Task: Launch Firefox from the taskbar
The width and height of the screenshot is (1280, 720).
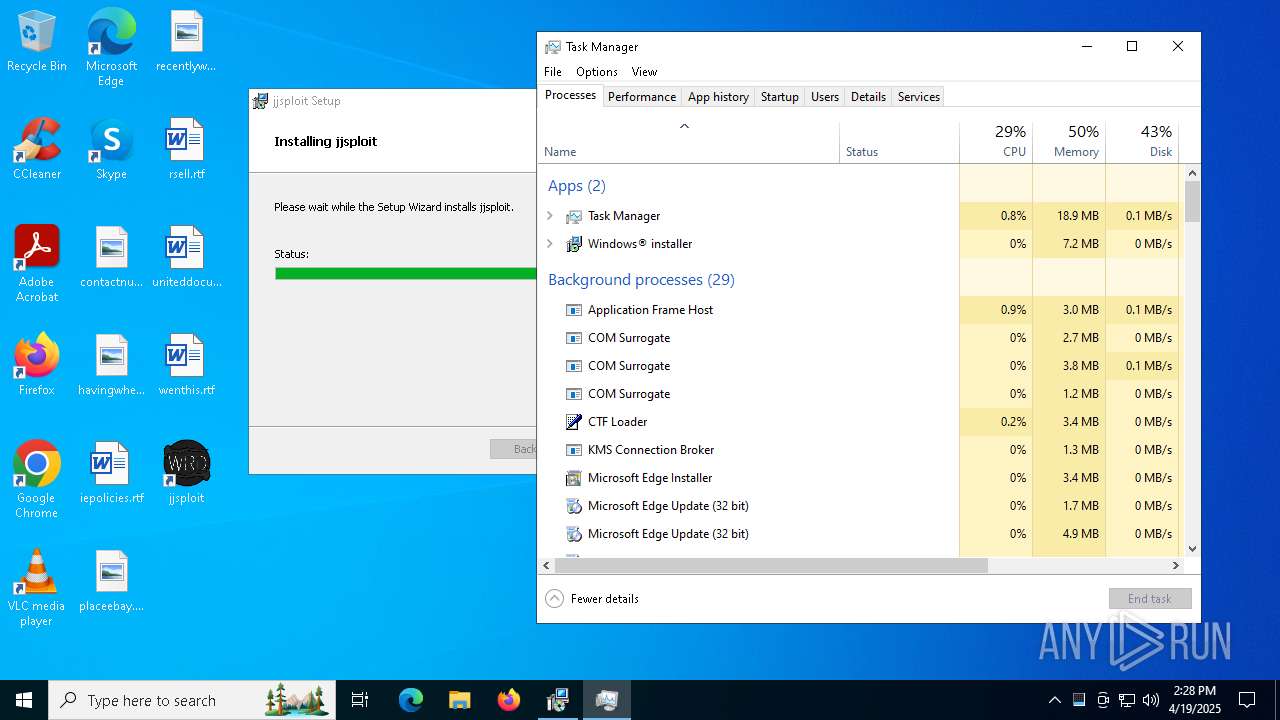Action: point(508,700)
